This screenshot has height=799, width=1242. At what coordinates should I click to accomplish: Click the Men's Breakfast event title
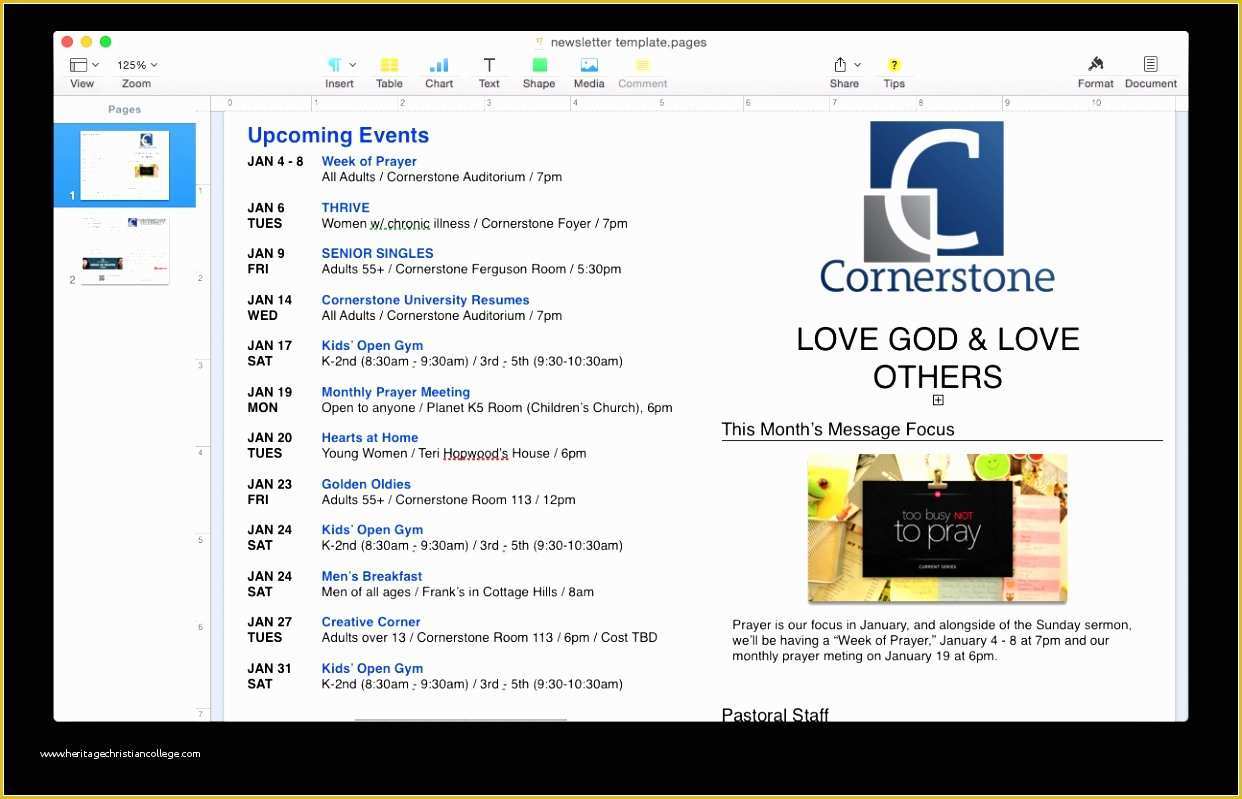(x=371, y=576)
